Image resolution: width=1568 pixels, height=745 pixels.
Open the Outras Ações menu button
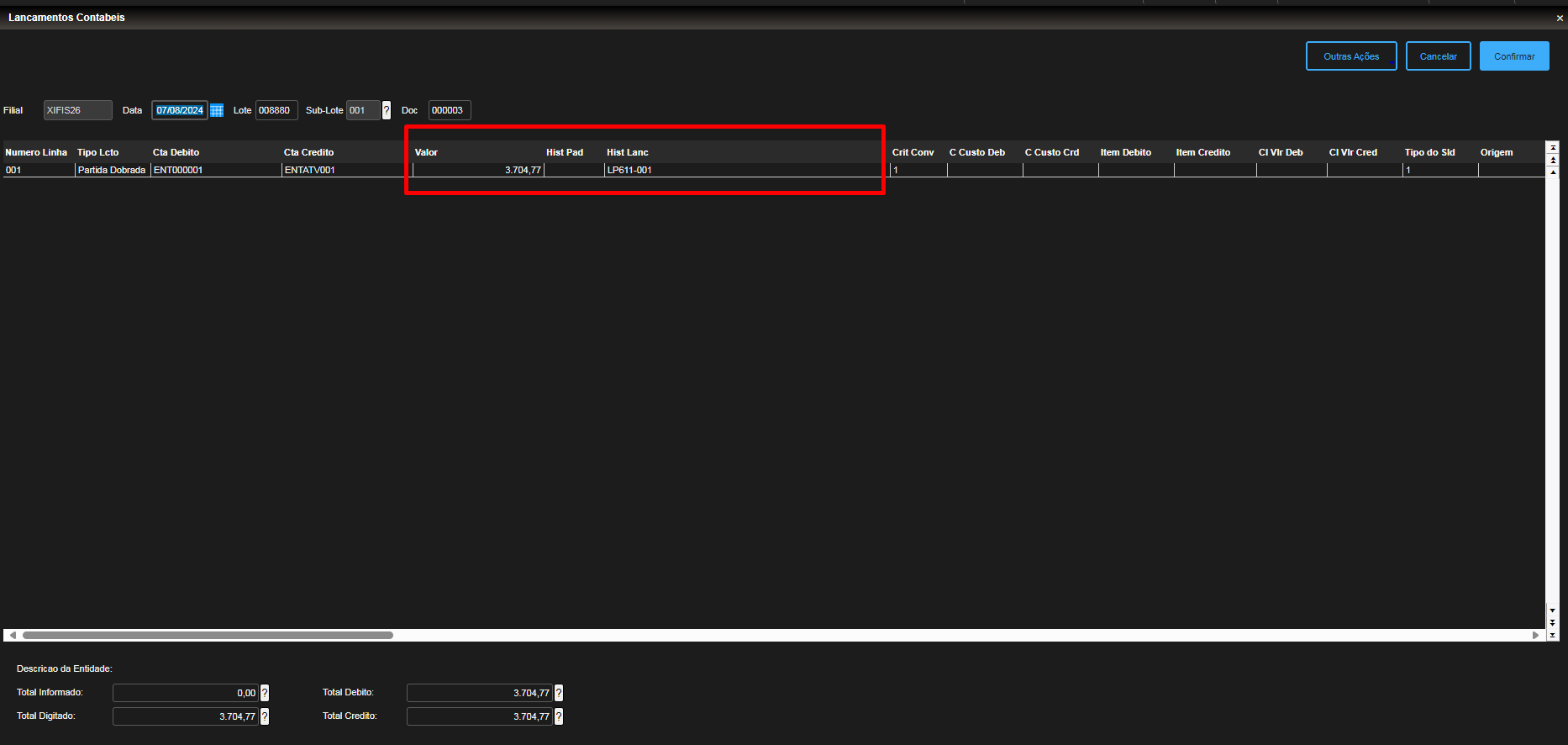point(1351,56)
